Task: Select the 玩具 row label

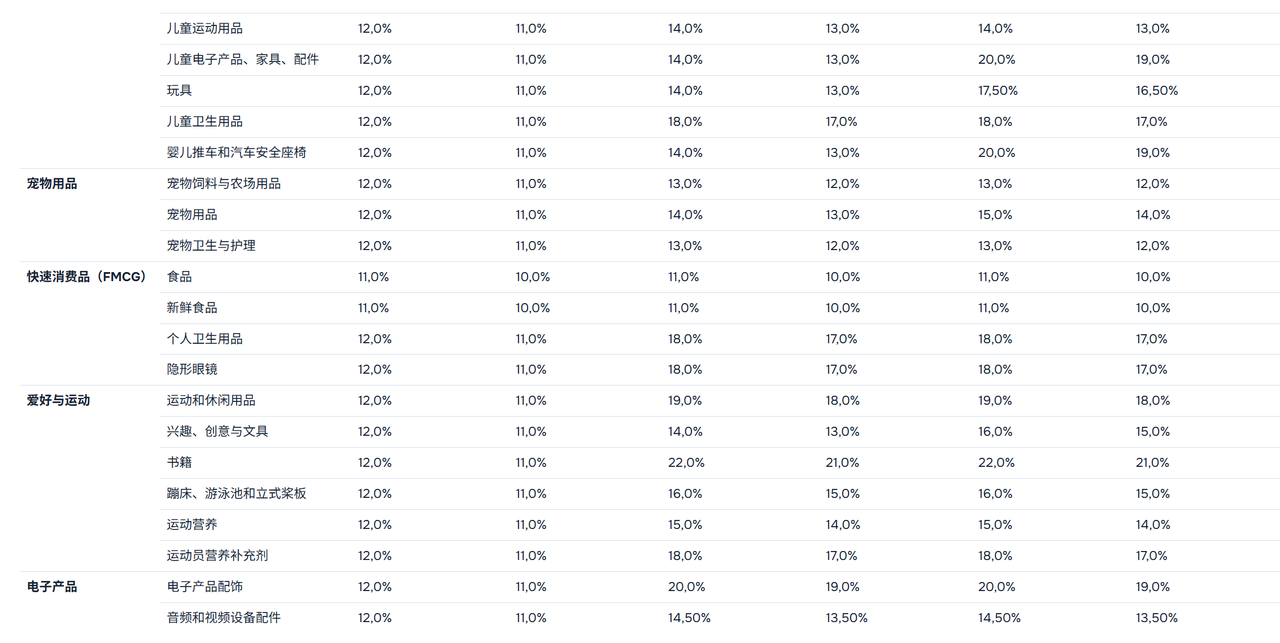Action: click(179, 91)
